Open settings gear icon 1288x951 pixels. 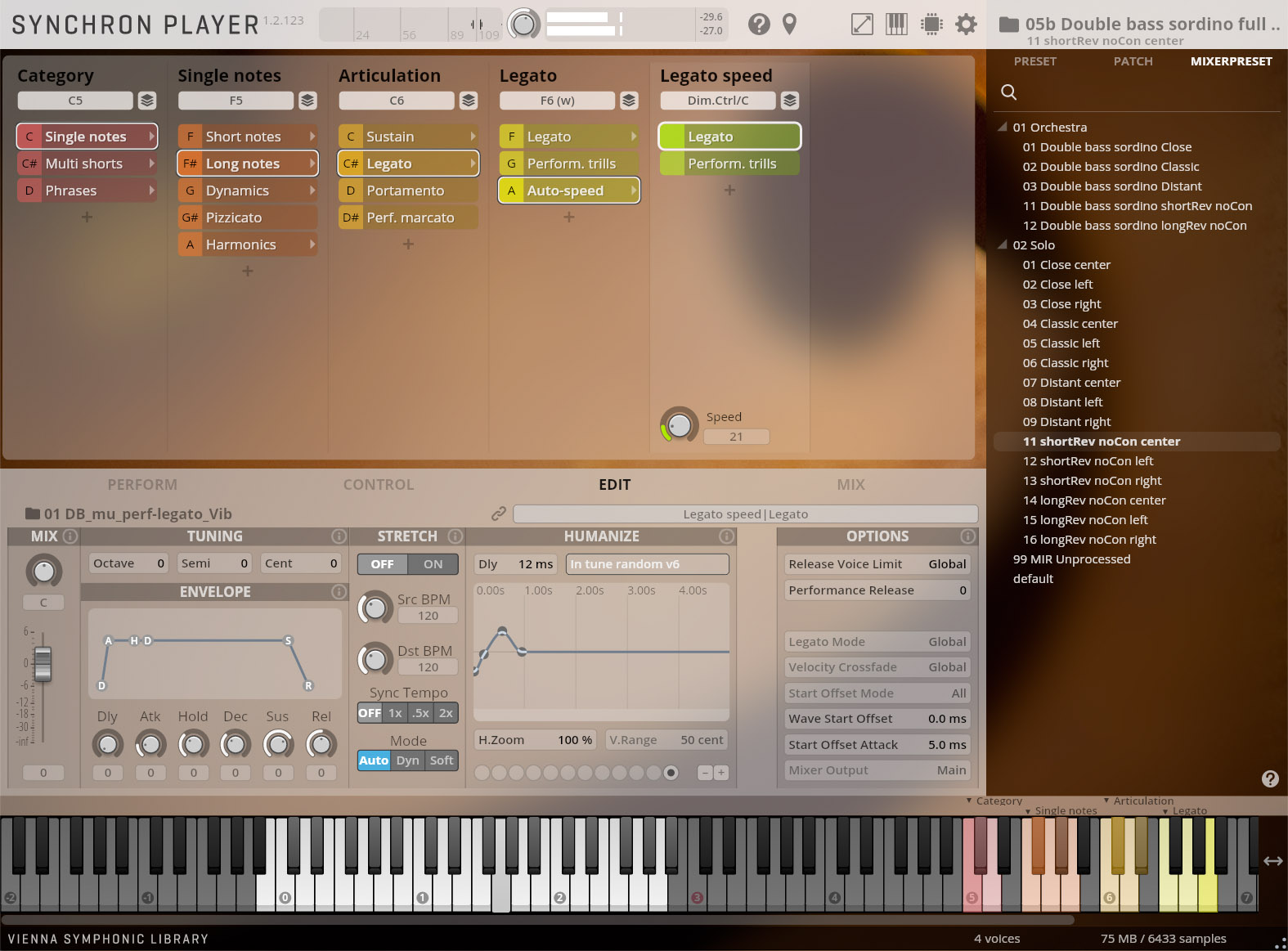[x=966, y=25]
